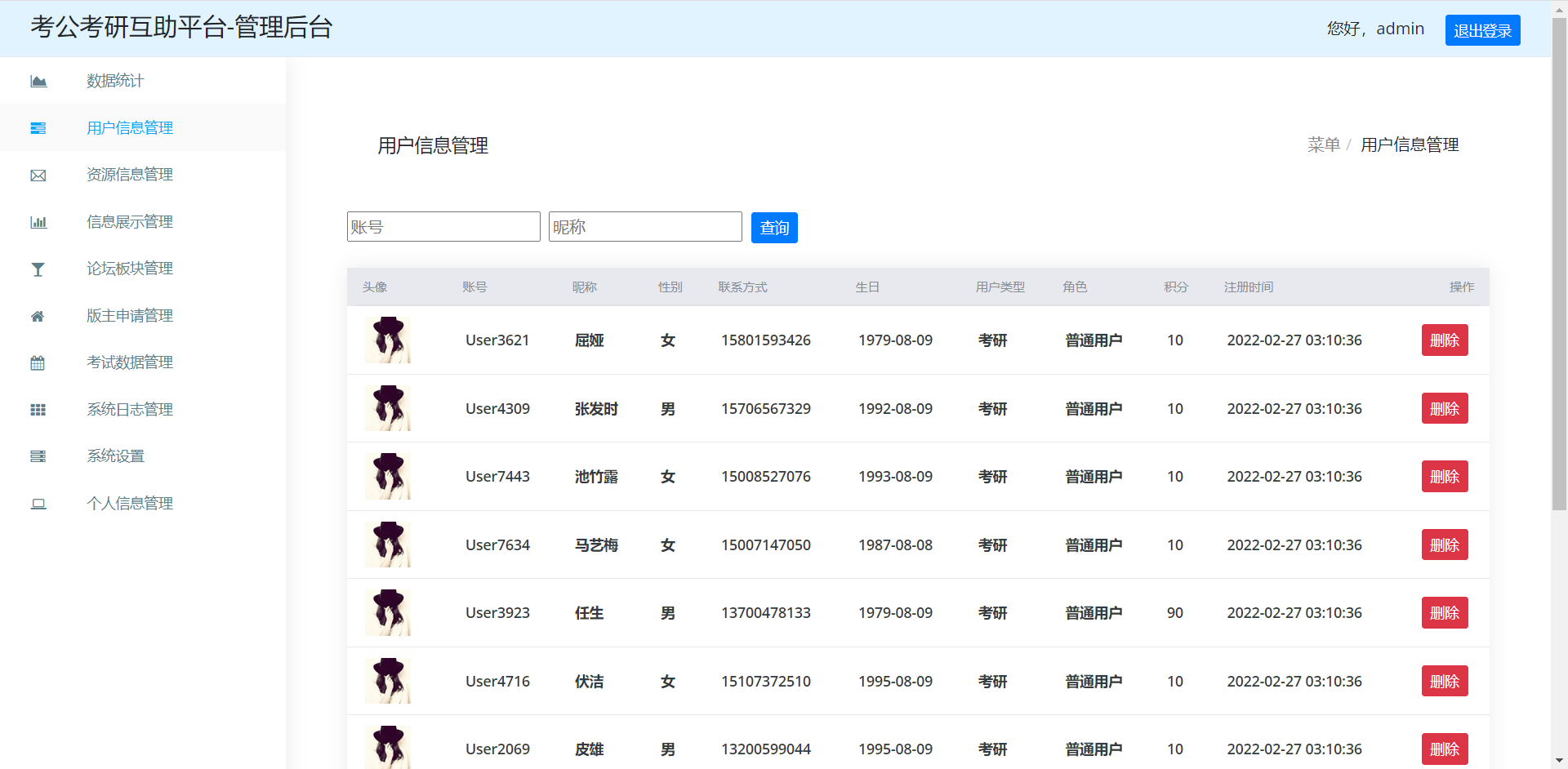Click nickname 张发时
Image resolution: width=1568 pixels, height=769 pixels.
point(597,409)
